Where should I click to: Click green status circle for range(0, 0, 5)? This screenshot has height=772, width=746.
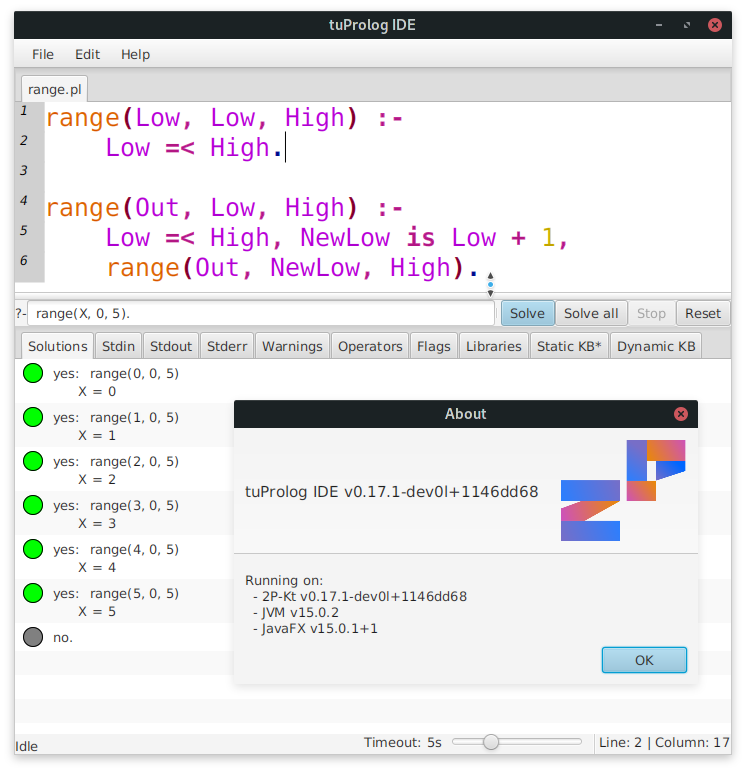pyautogui.click(x=33, y=373)
